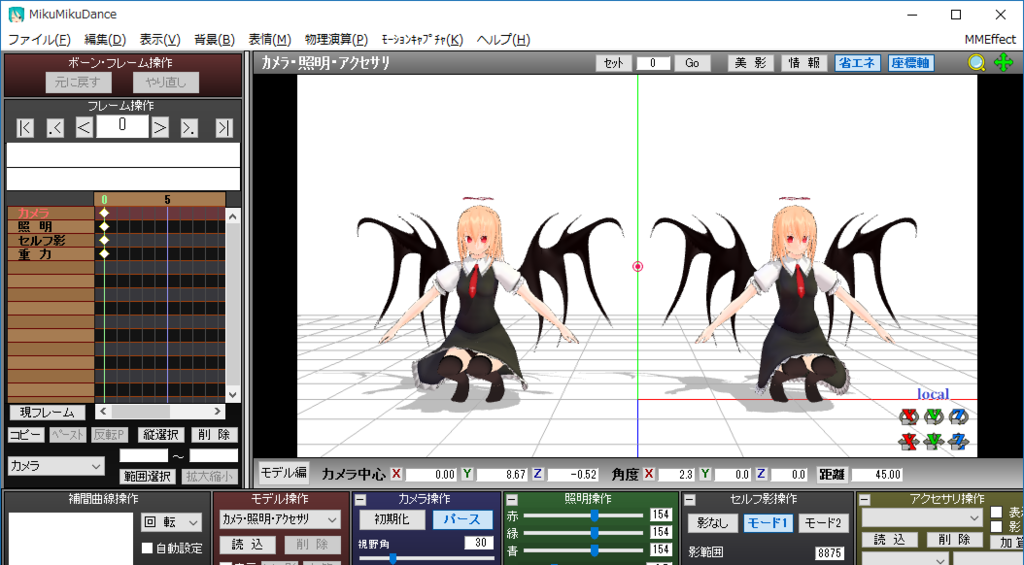Step forward one frame
Screen dimensions: 1024x565
(160, 127)
